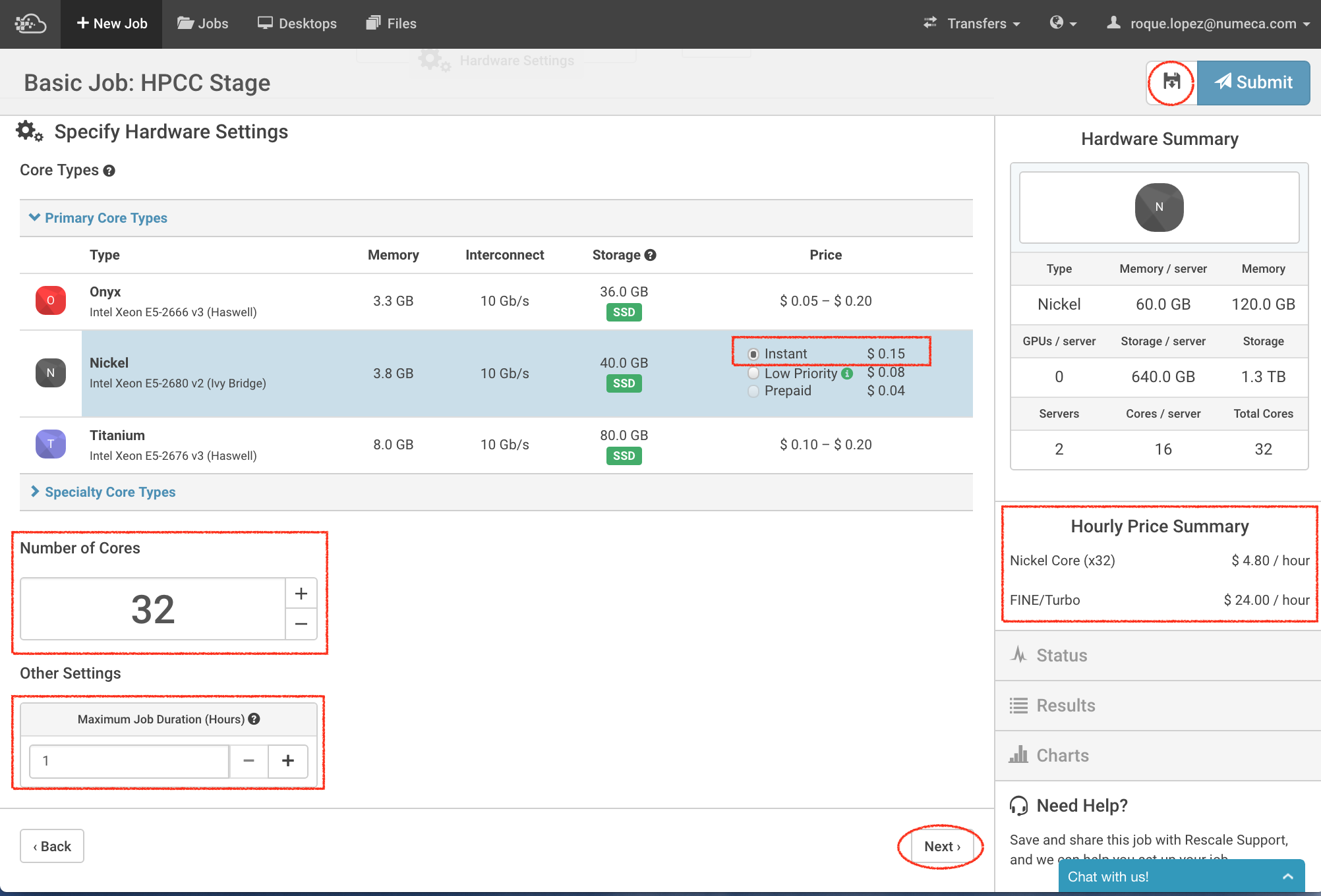The height and width of the screenshot is (896, 1321).
Task: Select the purple Titanium core type icon
Action: [x=50, y=444]
